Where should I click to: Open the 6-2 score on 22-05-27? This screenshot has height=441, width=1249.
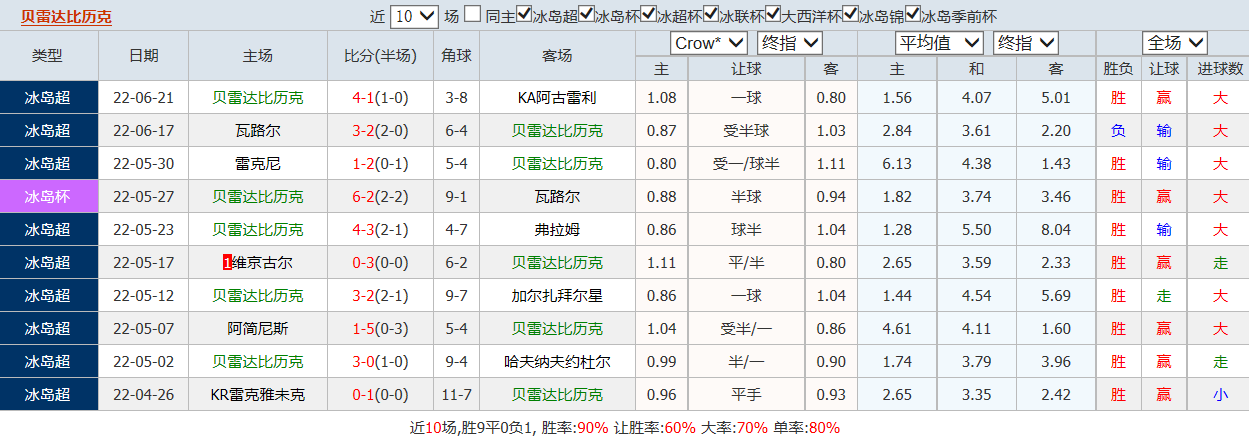click(363, 197)
